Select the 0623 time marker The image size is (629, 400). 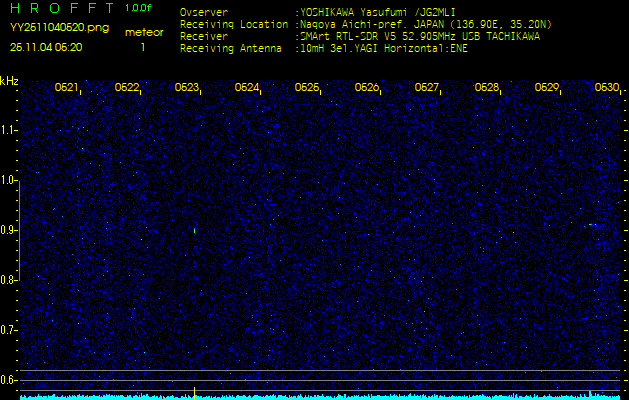pyautogui.click(x=187, y=88)
